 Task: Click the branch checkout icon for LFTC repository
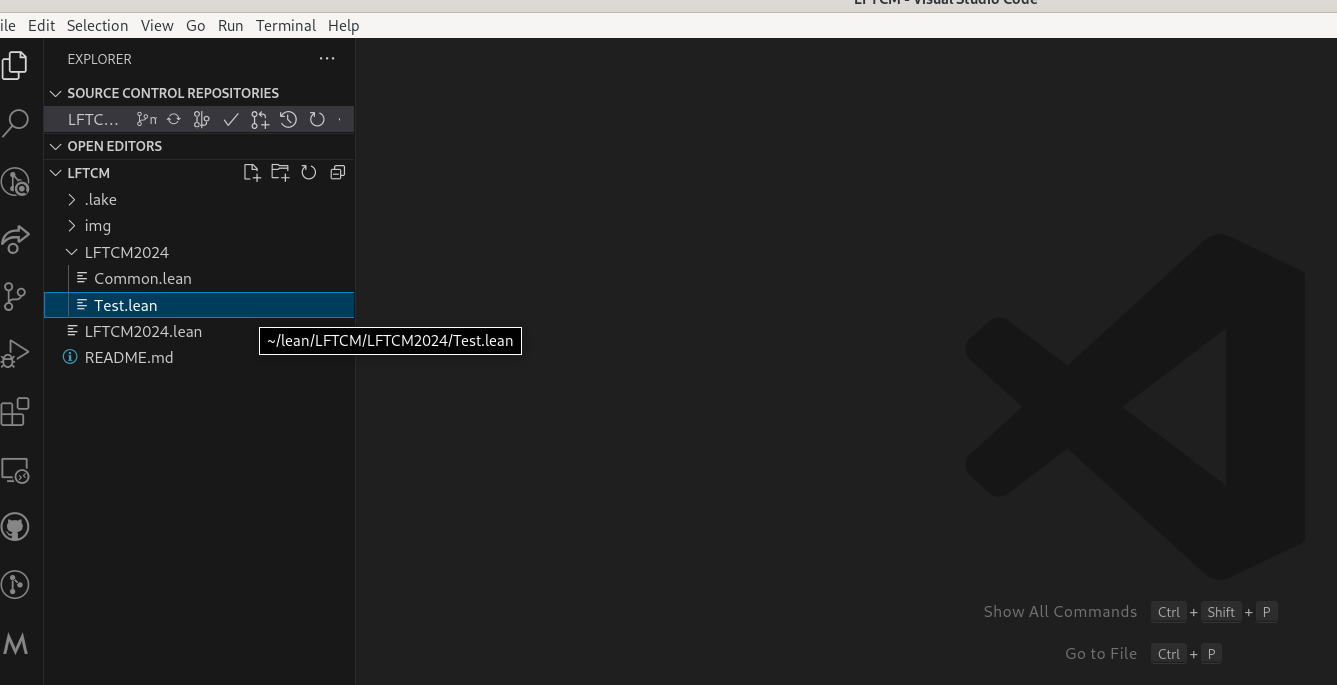tap(146, 119)
